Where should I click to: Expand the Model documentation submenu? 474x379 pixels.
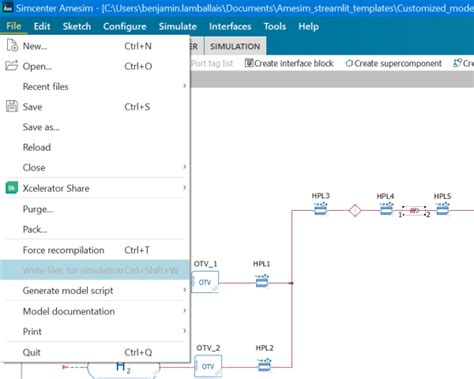click(95, 311)
